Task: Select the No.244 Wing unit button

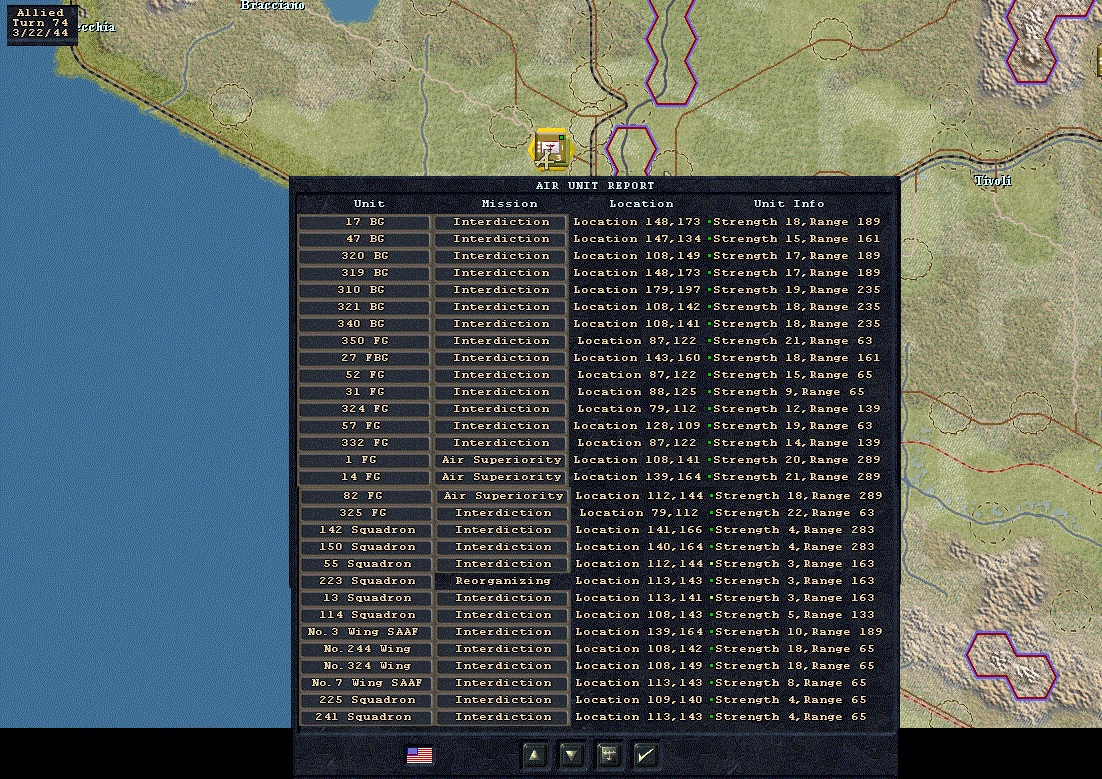Action: 366,649
